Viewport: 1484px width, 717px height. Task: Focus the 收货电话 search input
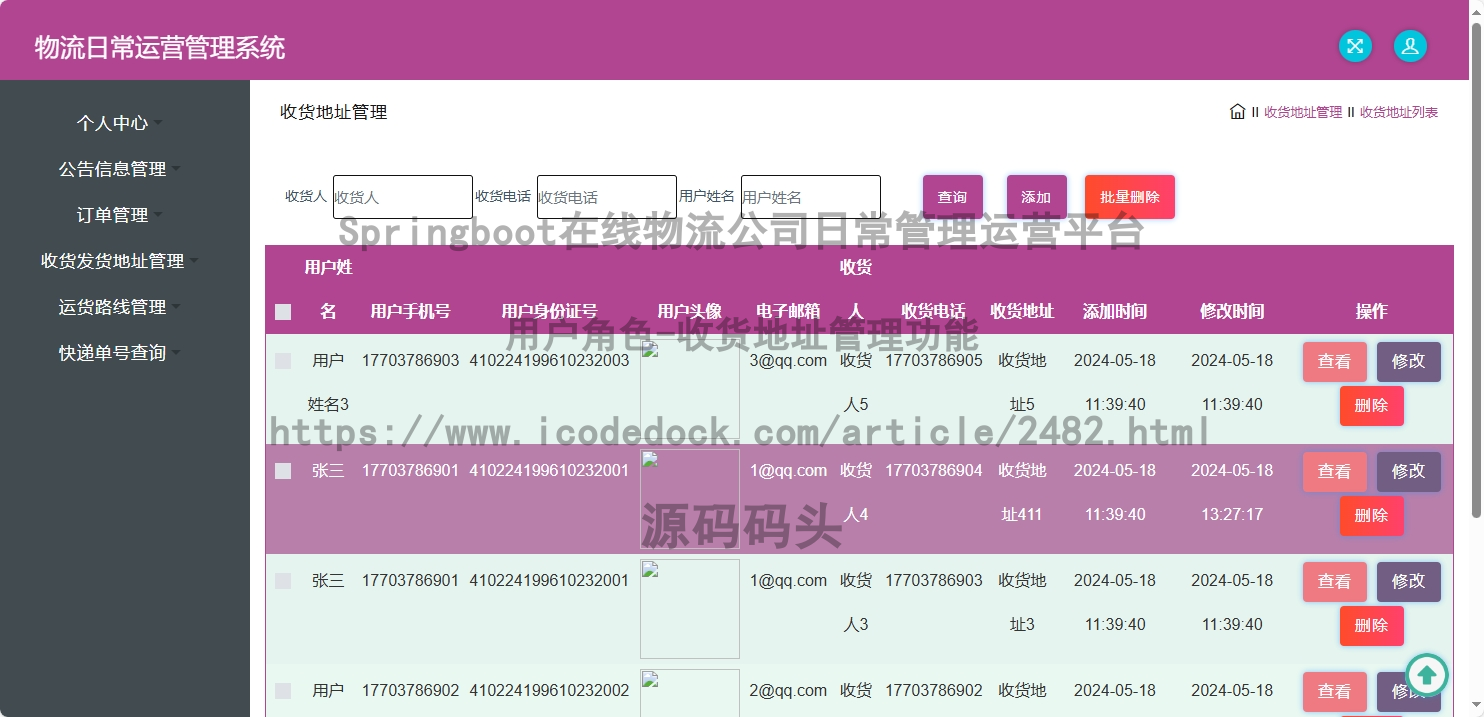(607, 197)
